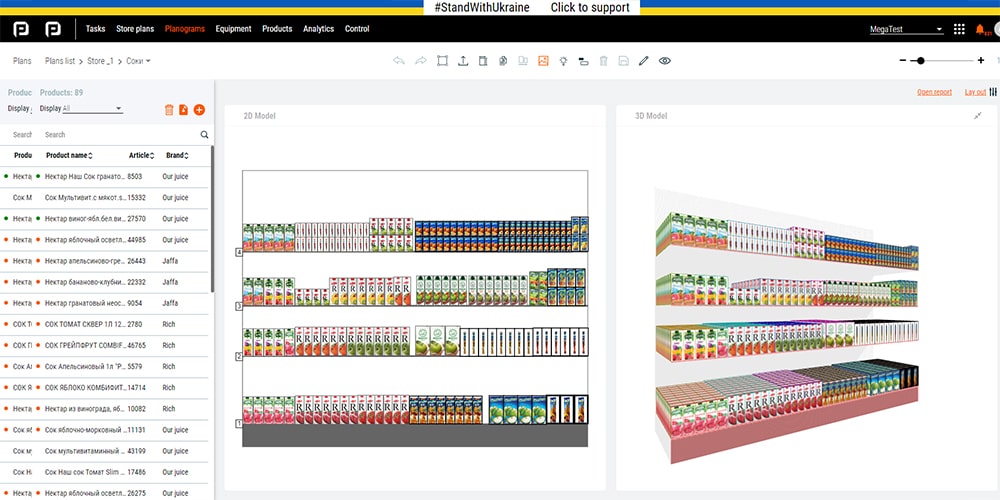Click the orange trash icon above product list
1000x500 pixels.
169,110
